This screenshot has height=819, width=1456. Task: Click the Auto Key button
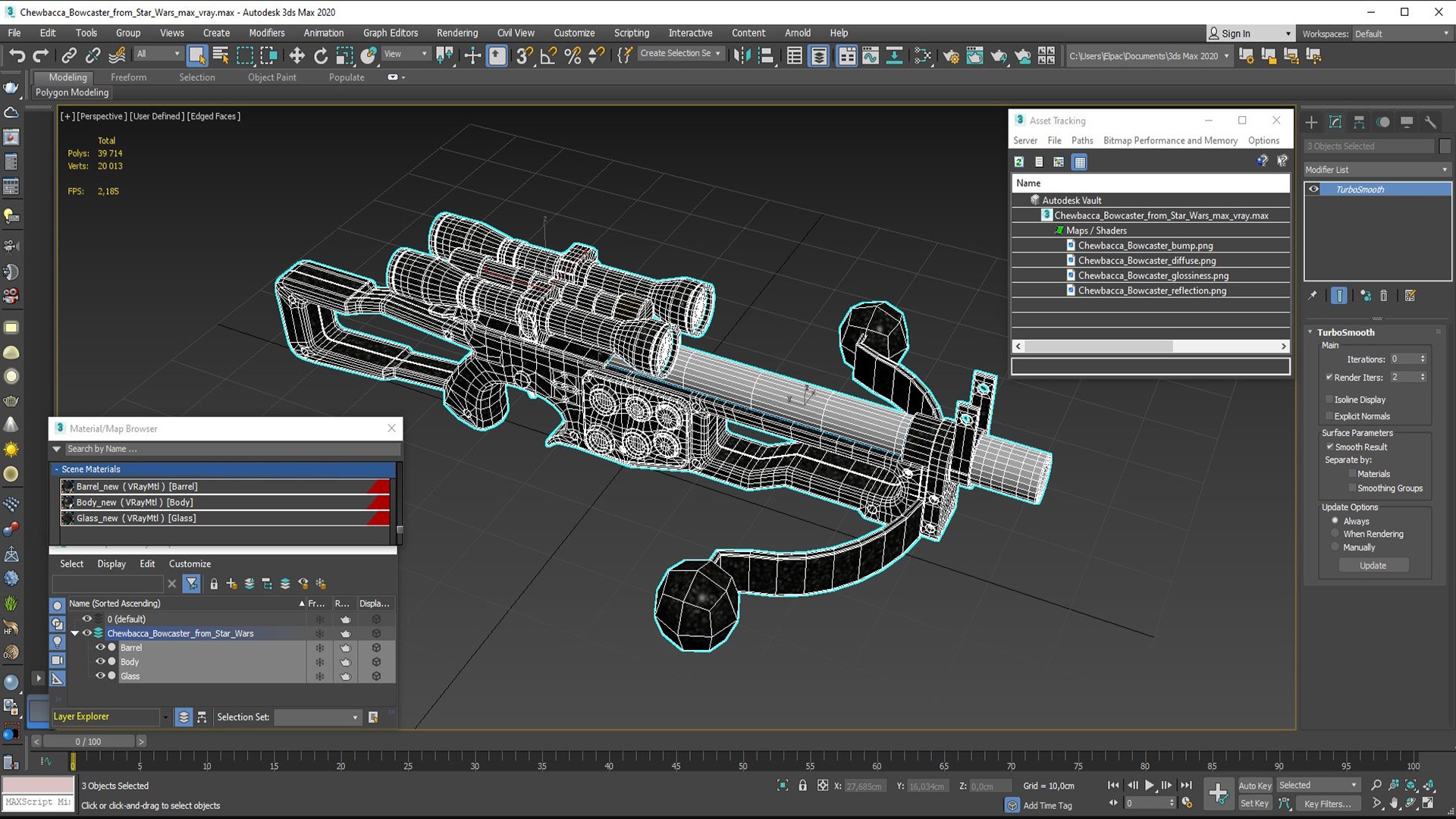[x=1254, y=786]
